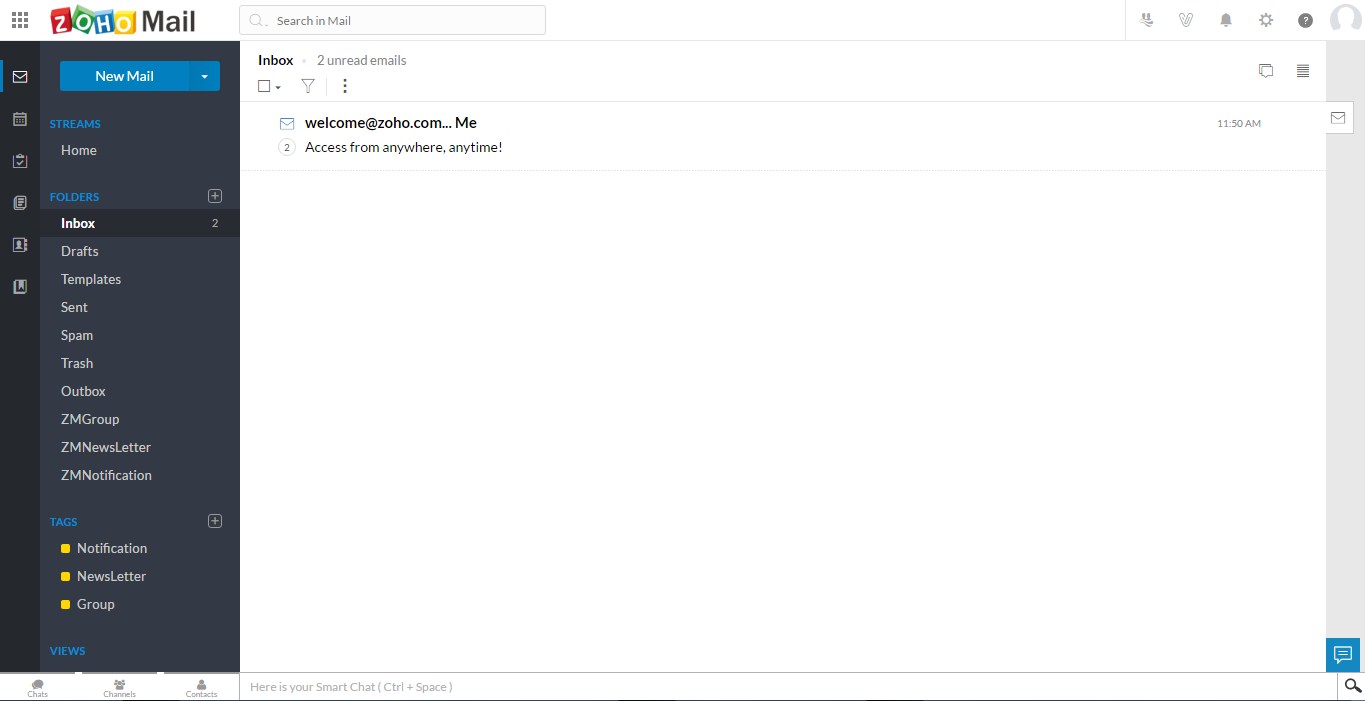Expand the New Mail dropdown arrow
The height and width of the screenshot is (701, 1365).
click(x=205, y=75)
